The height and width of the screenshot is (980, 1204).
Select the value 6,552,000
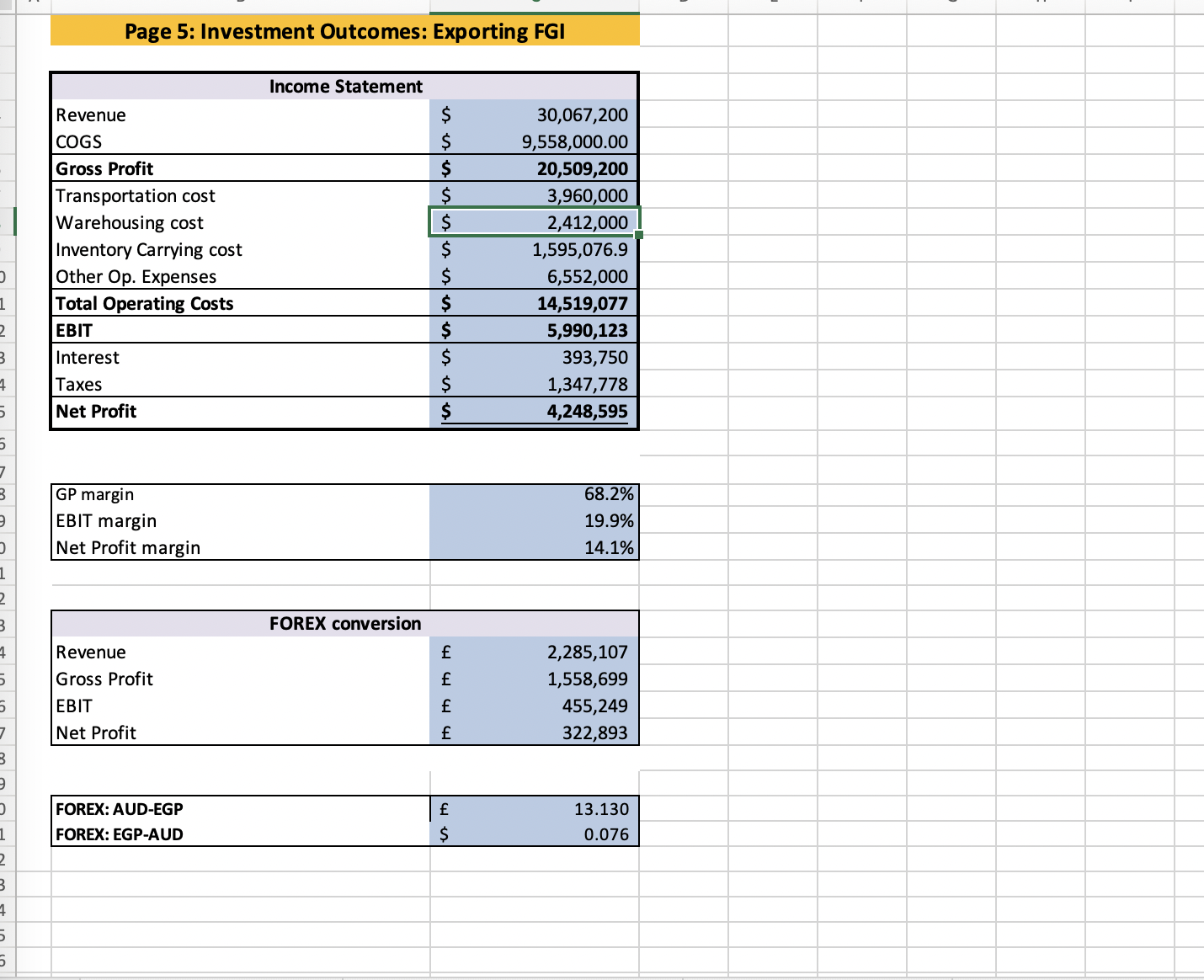coord(588,277)
